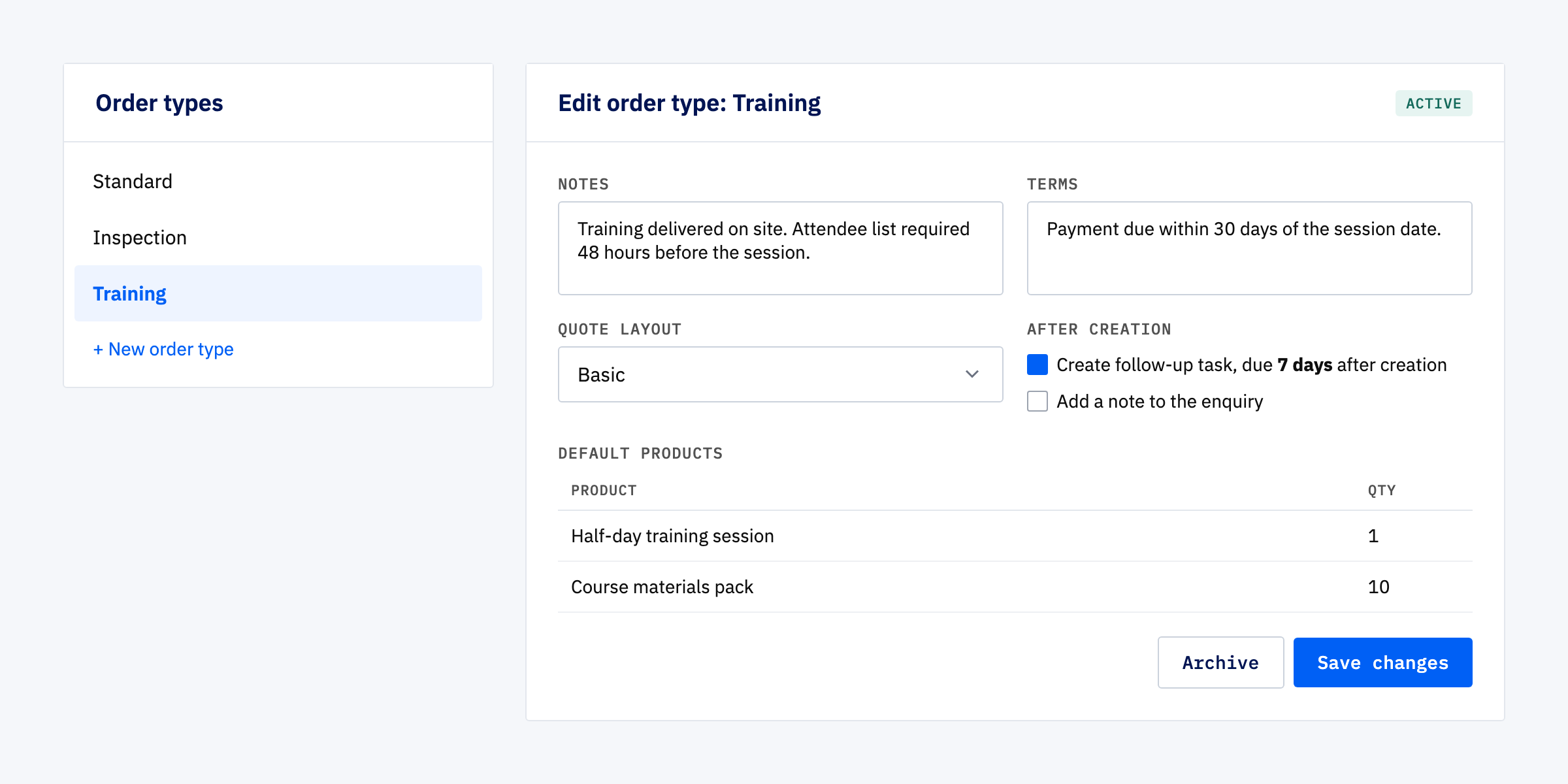Click the Half-day training session product
Screen dimensions: 1568x784
(672, 536)
